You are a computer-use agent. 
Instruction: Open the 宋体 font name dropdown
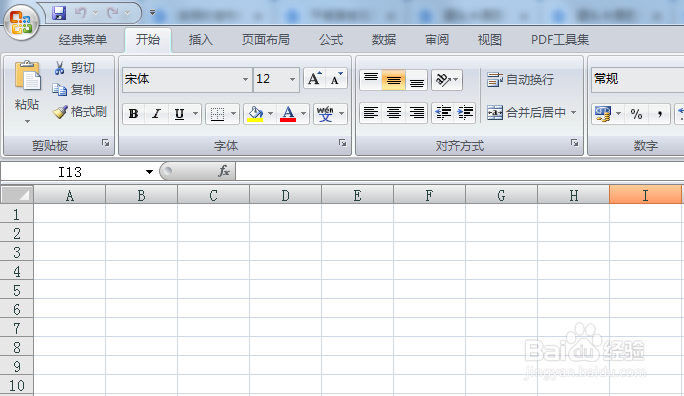[245, 79]
